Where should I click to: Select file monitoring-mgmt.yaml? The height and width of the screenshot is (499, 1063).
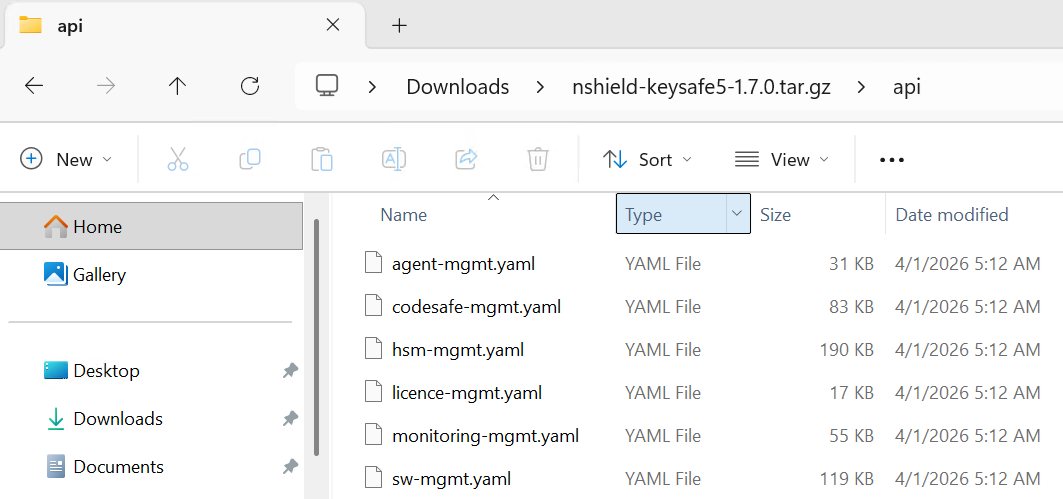(x=485, y=436)
